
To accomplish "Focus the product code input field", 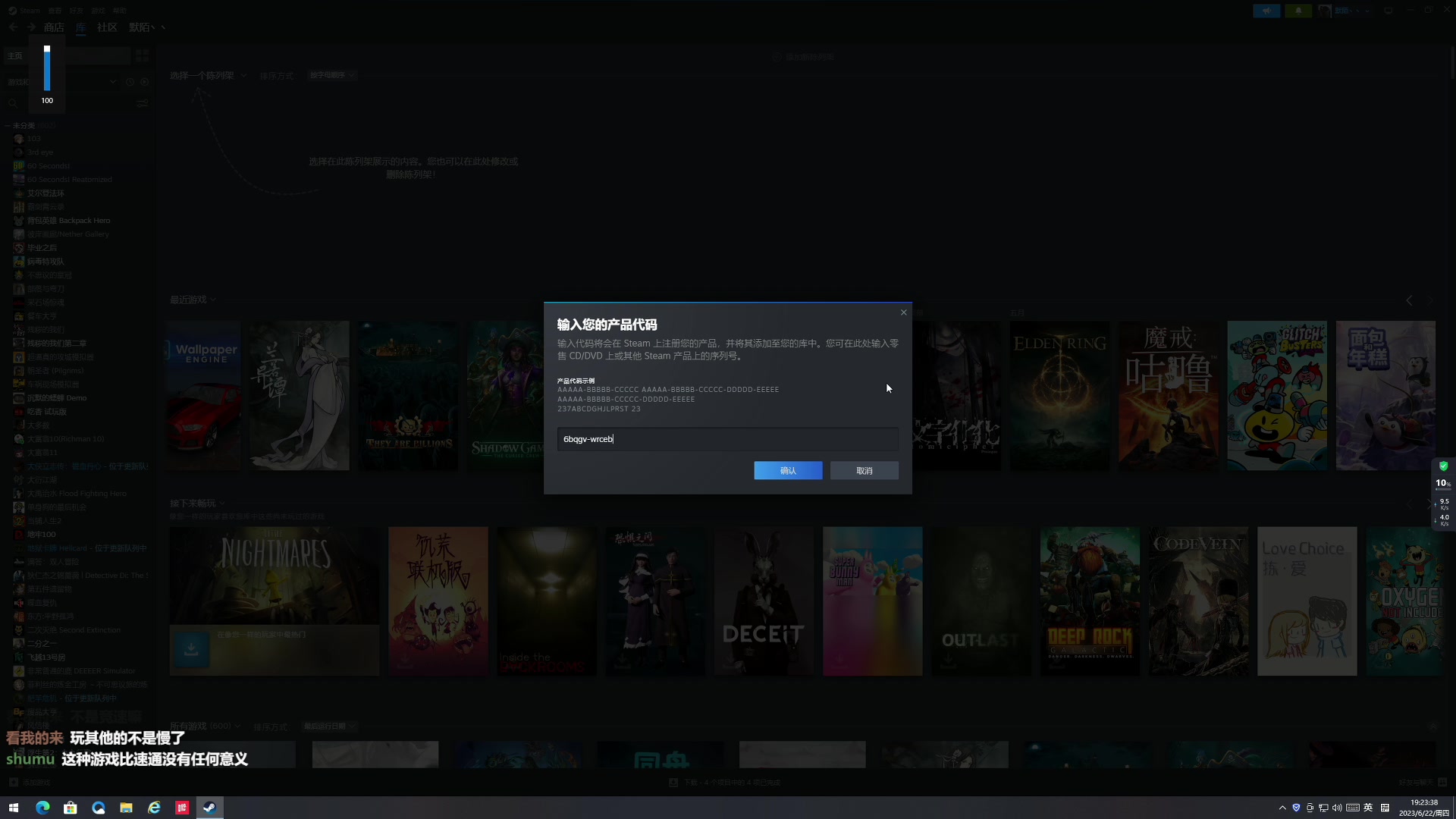I will coord(728,439).
